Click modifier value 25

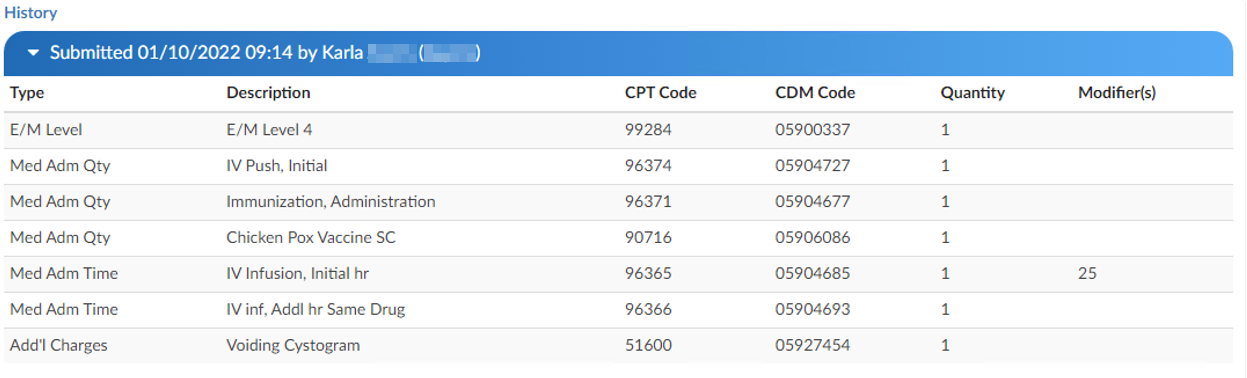coord(1087,274)
